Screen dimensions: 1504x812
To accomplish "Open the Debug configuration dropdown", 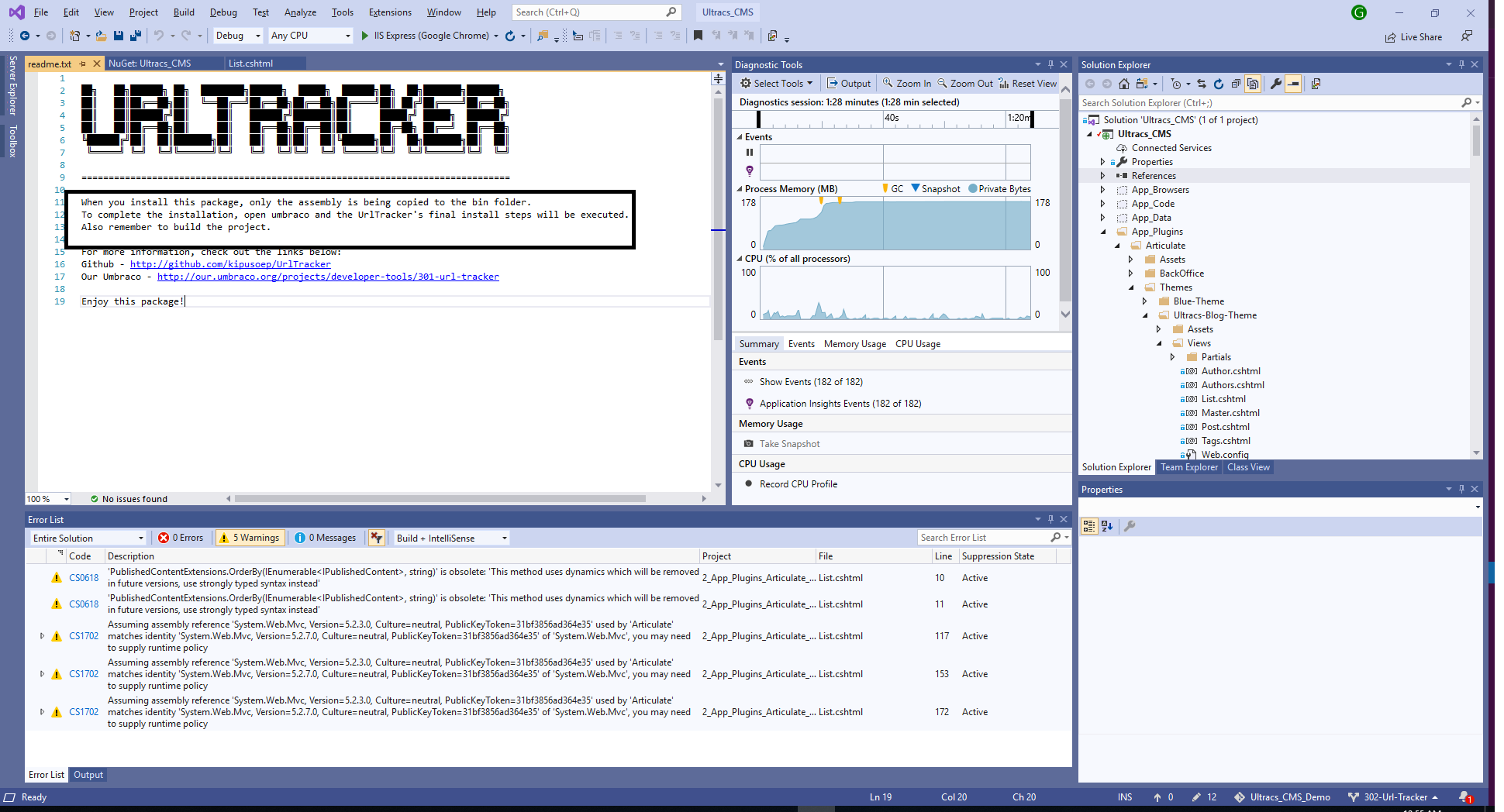I will [x=238, y=36].
